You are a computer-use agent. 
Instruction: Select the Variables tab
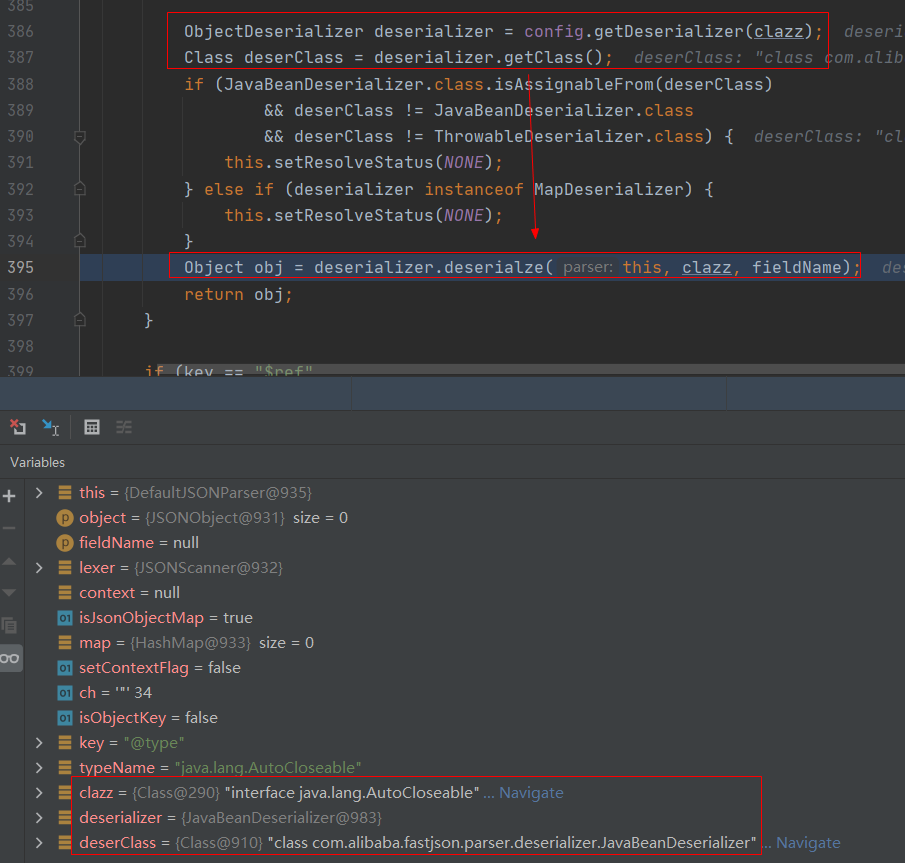[x=37, y=462]
